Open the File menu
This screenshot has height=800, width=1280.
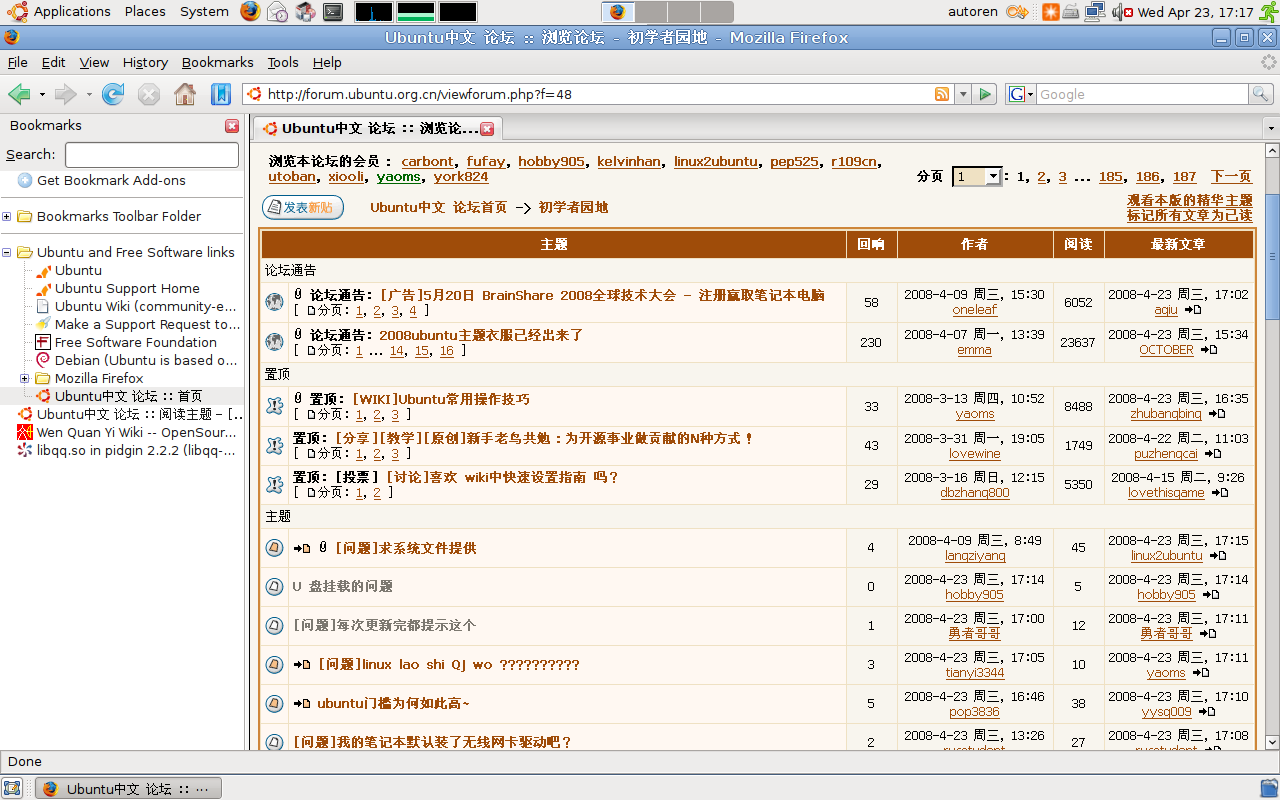pos(17,62)
